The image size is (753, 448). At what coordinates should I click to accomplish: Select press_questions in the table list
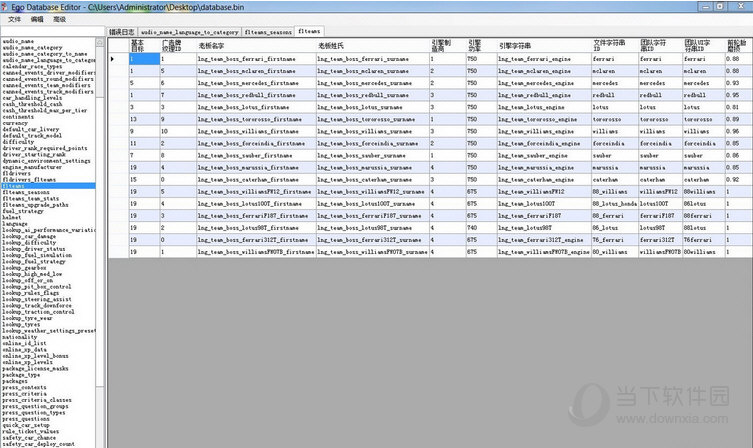pyautogui.click(x=26, y=419)
